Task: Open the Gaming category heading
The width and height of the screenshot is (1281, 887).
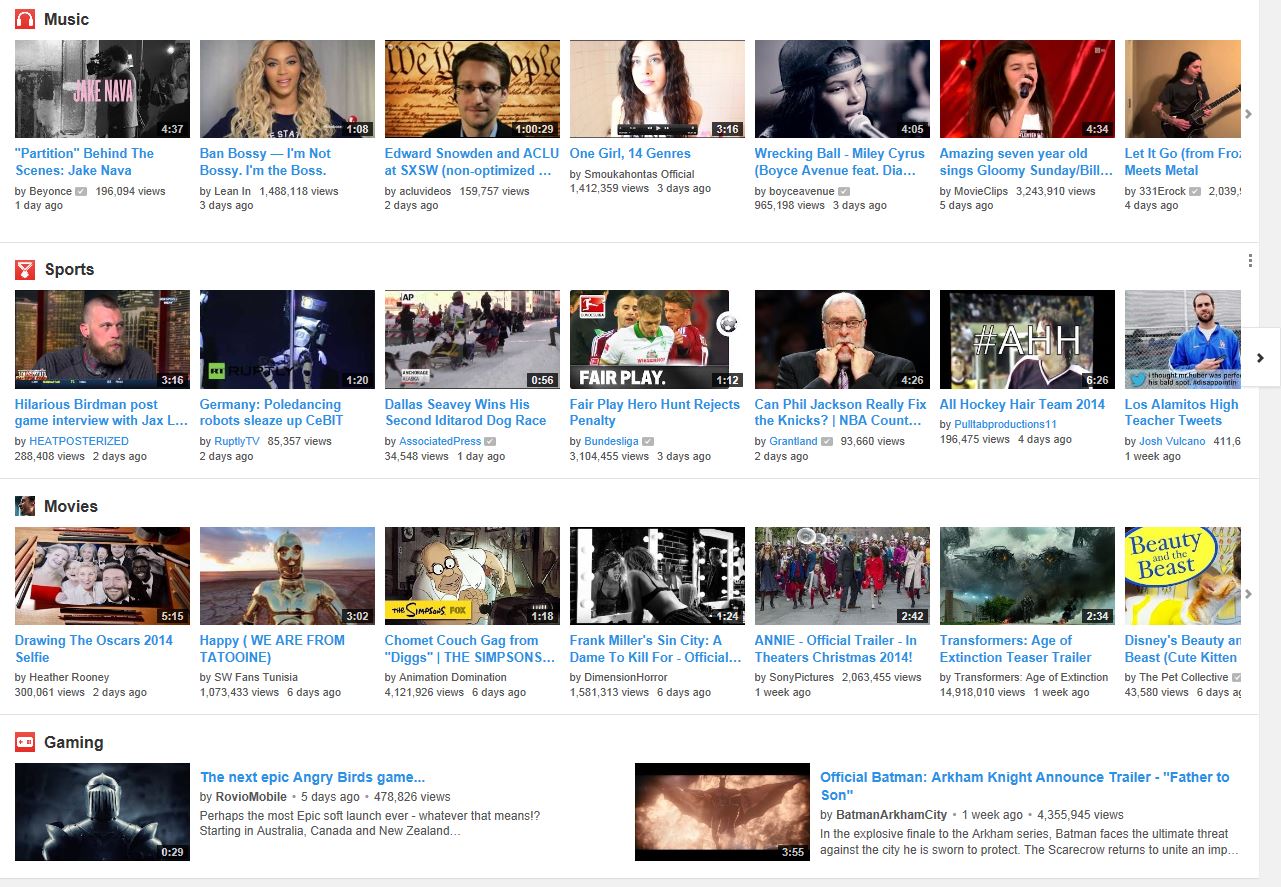Action: pos(73,742)
